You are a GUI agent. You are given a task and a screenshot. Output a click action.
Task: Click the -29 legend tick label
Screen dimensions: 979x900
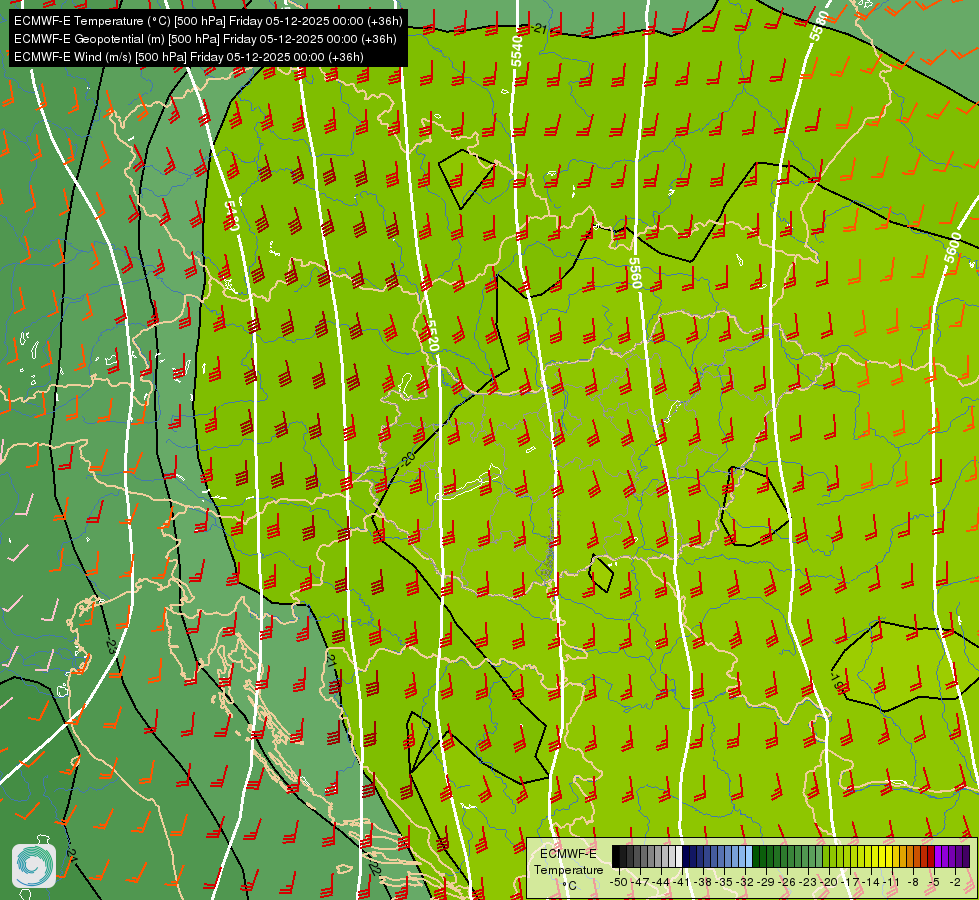coord(766,882)
